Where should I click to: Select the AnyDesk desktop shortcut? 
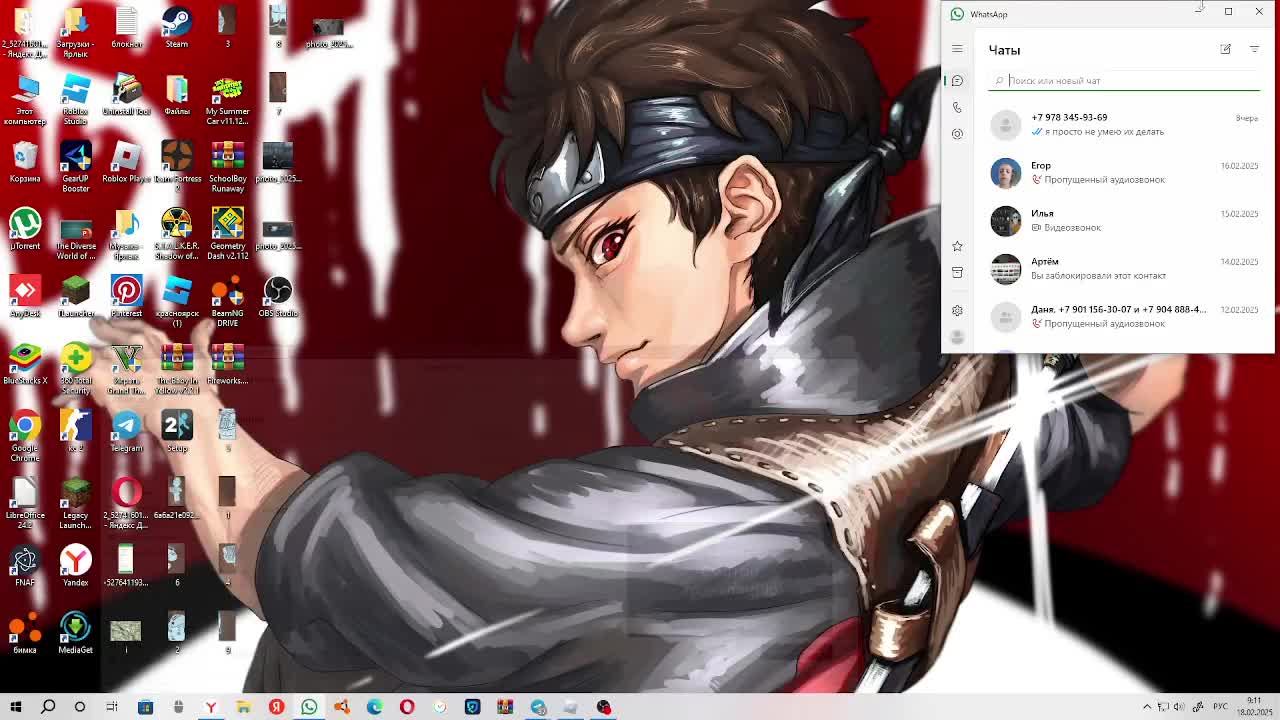[25, 297]
